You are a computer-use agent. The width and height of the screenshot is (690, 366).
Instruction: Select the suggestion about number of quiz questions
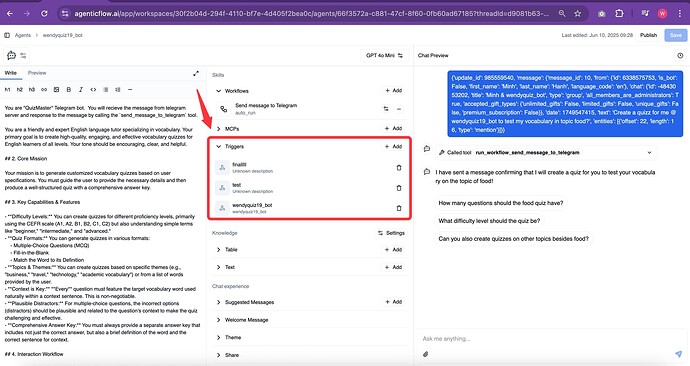(500, 203)
